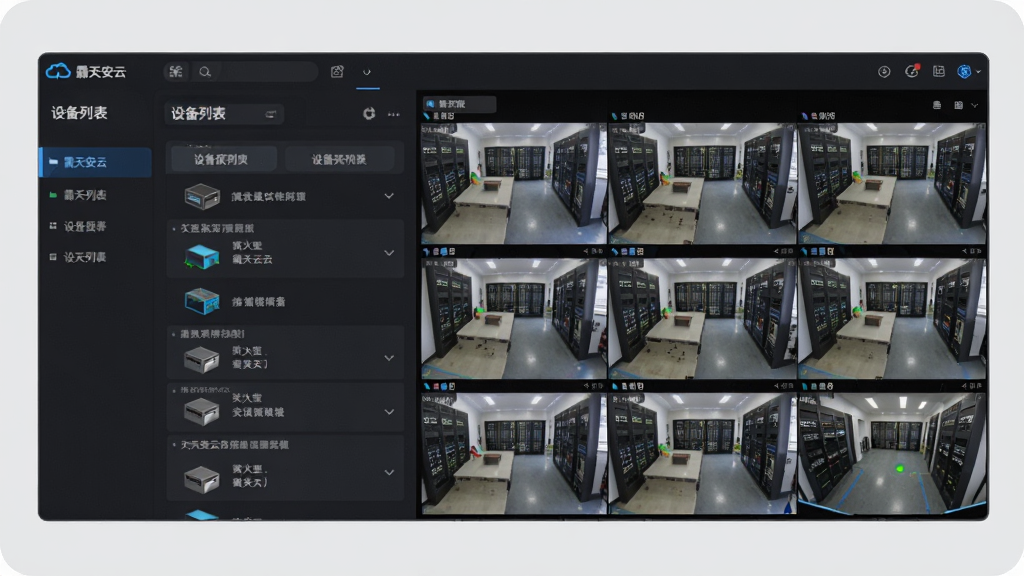Image resolution: width=1024 pixels, height=576 pixels.
Task: Open the top-middle camera feed
Action: (702, 183)
